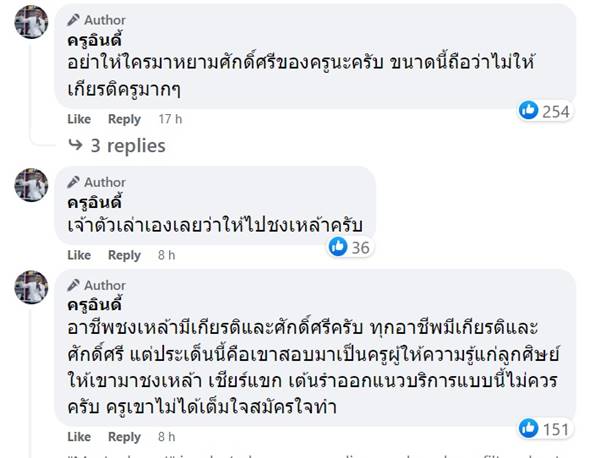Viewport: 600px width, 458px height.
Task: Open the first comment's profile picture
Action: coord(32,22)
